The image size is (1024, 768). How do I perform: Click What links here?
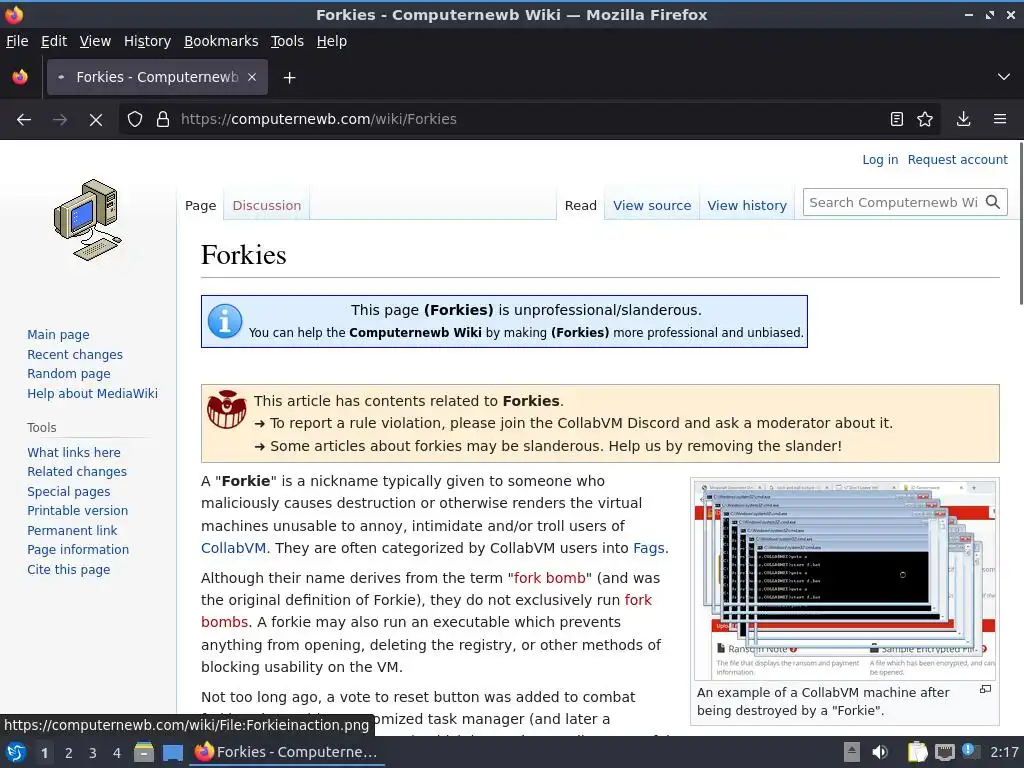tap(74, 453)
